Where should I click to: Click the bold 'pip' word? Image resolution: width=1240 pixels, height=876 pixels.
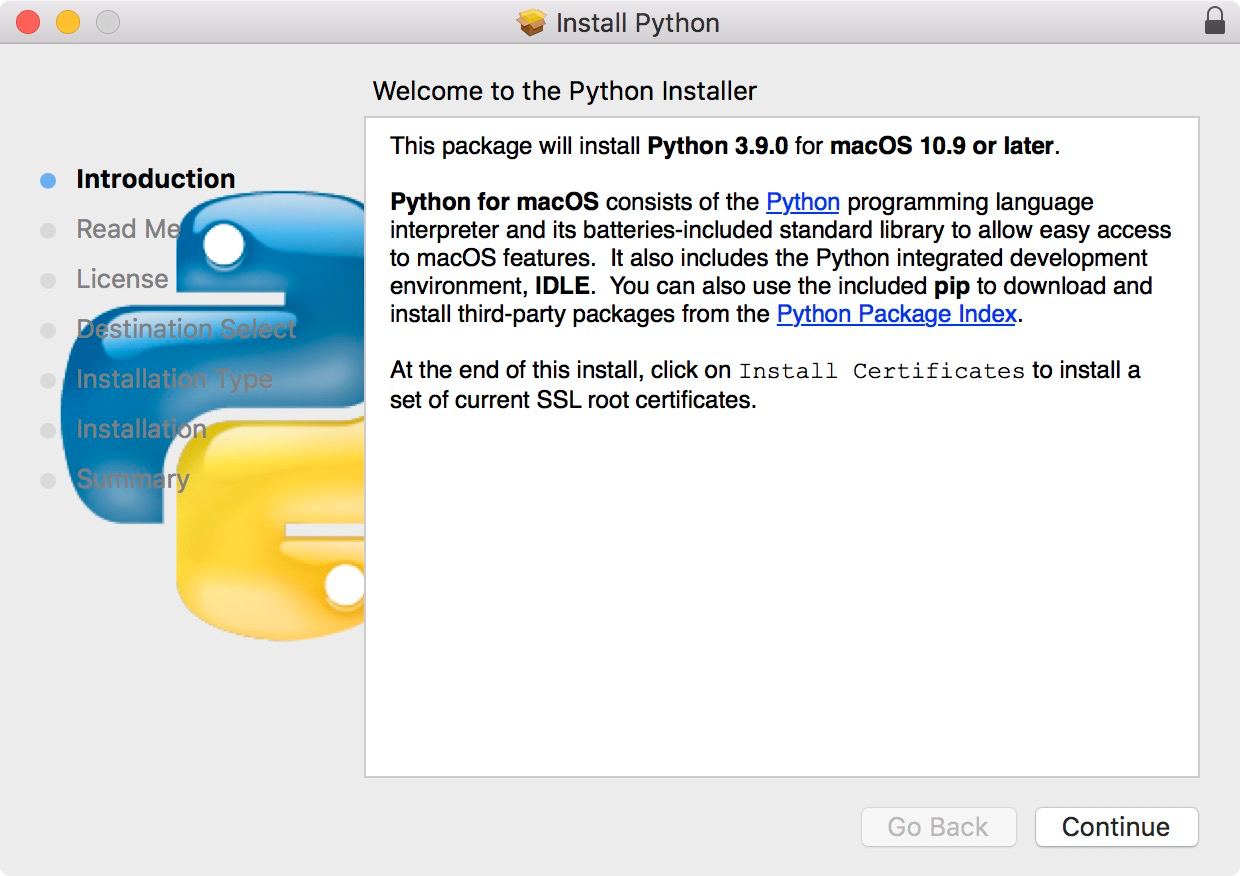pos(952,286)
